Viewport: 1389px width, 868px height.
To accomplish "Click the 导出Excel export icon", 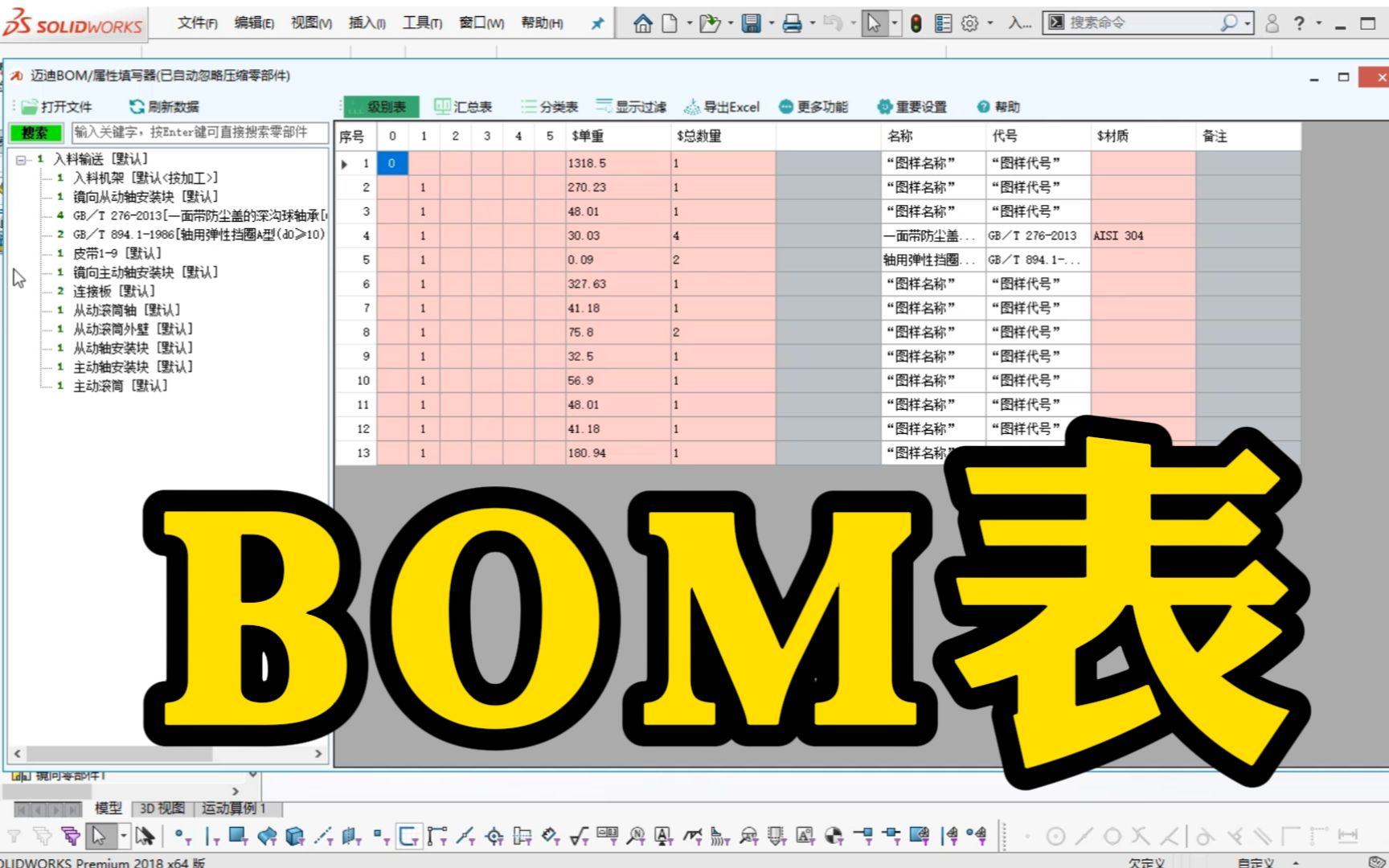I will pos(691,106).
